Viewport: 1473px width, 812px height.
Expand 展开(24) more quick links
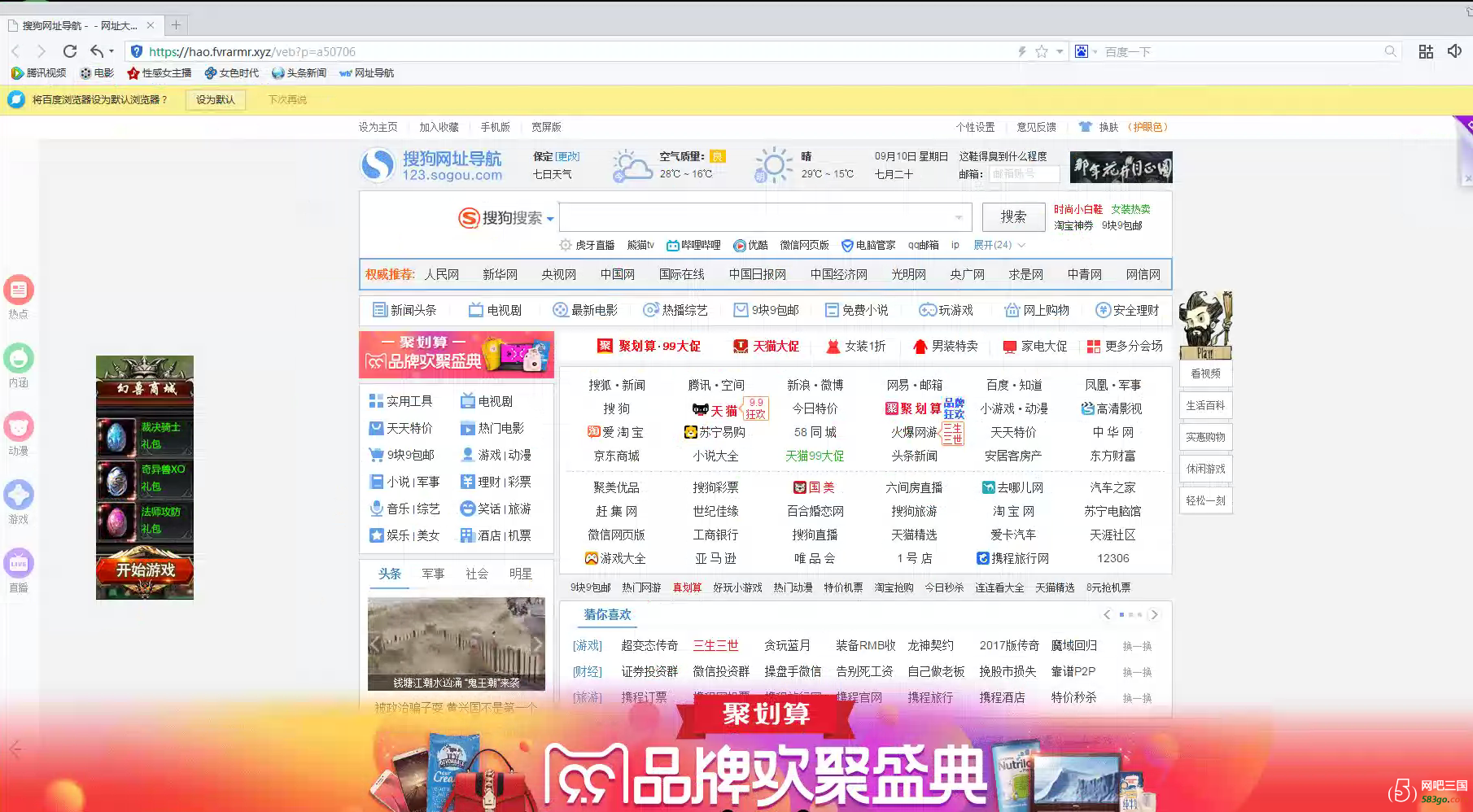[999, 245]
